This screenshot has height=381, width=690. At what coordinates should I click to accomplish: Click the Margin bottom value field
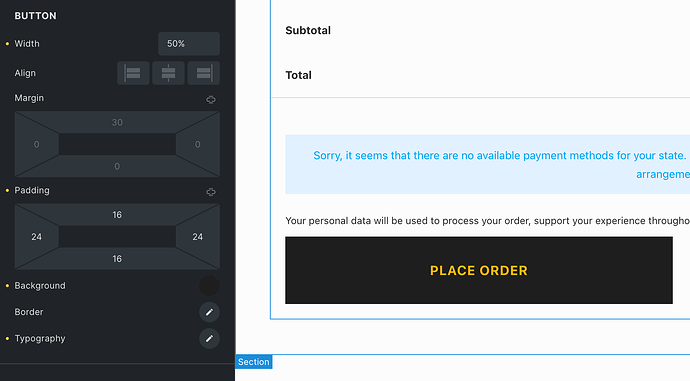117,166
